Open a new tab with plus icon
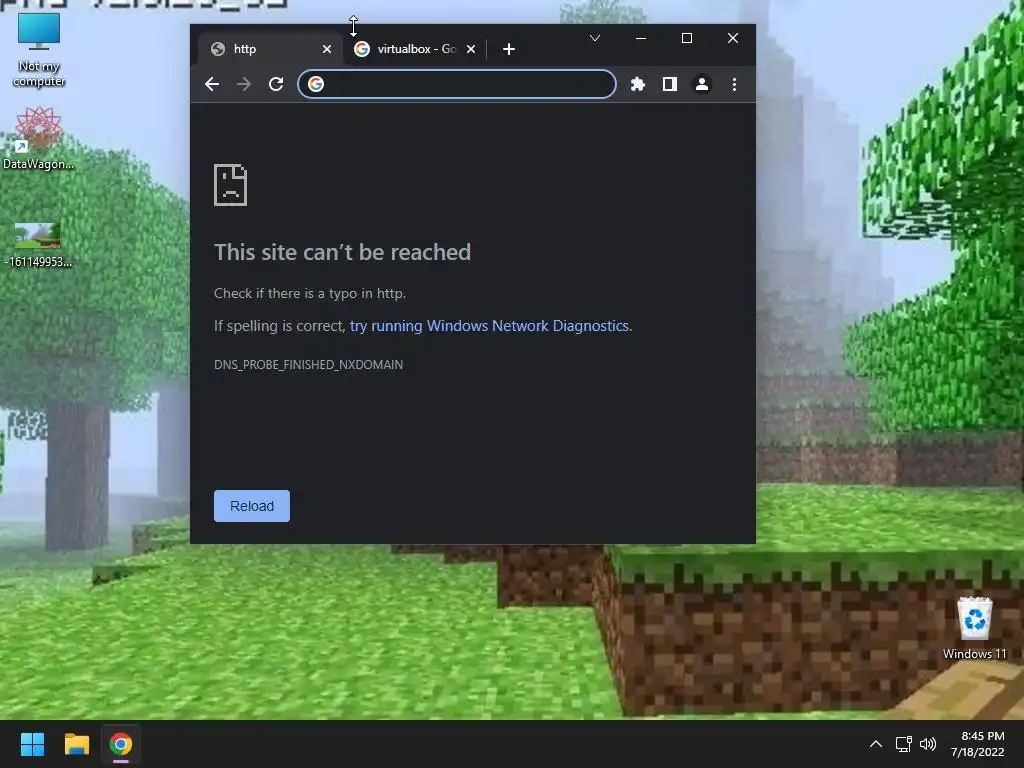The image size is (1024, 768). coord(509,49)
